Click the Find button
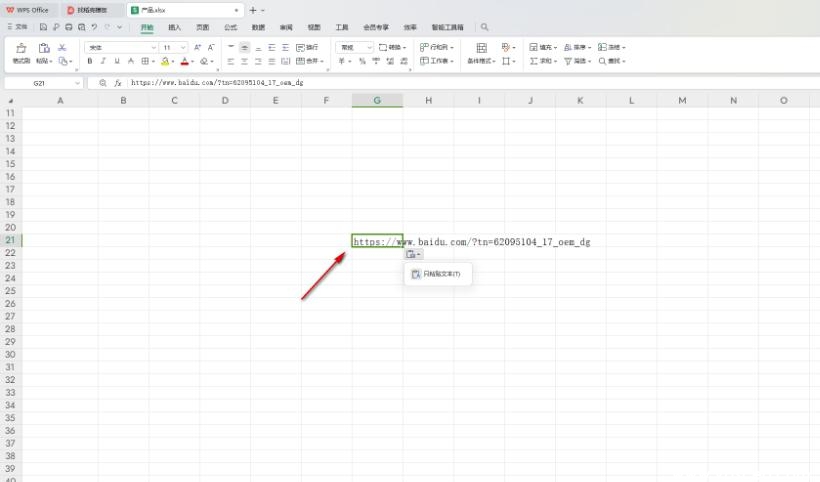820x482 pixels. 612,61
